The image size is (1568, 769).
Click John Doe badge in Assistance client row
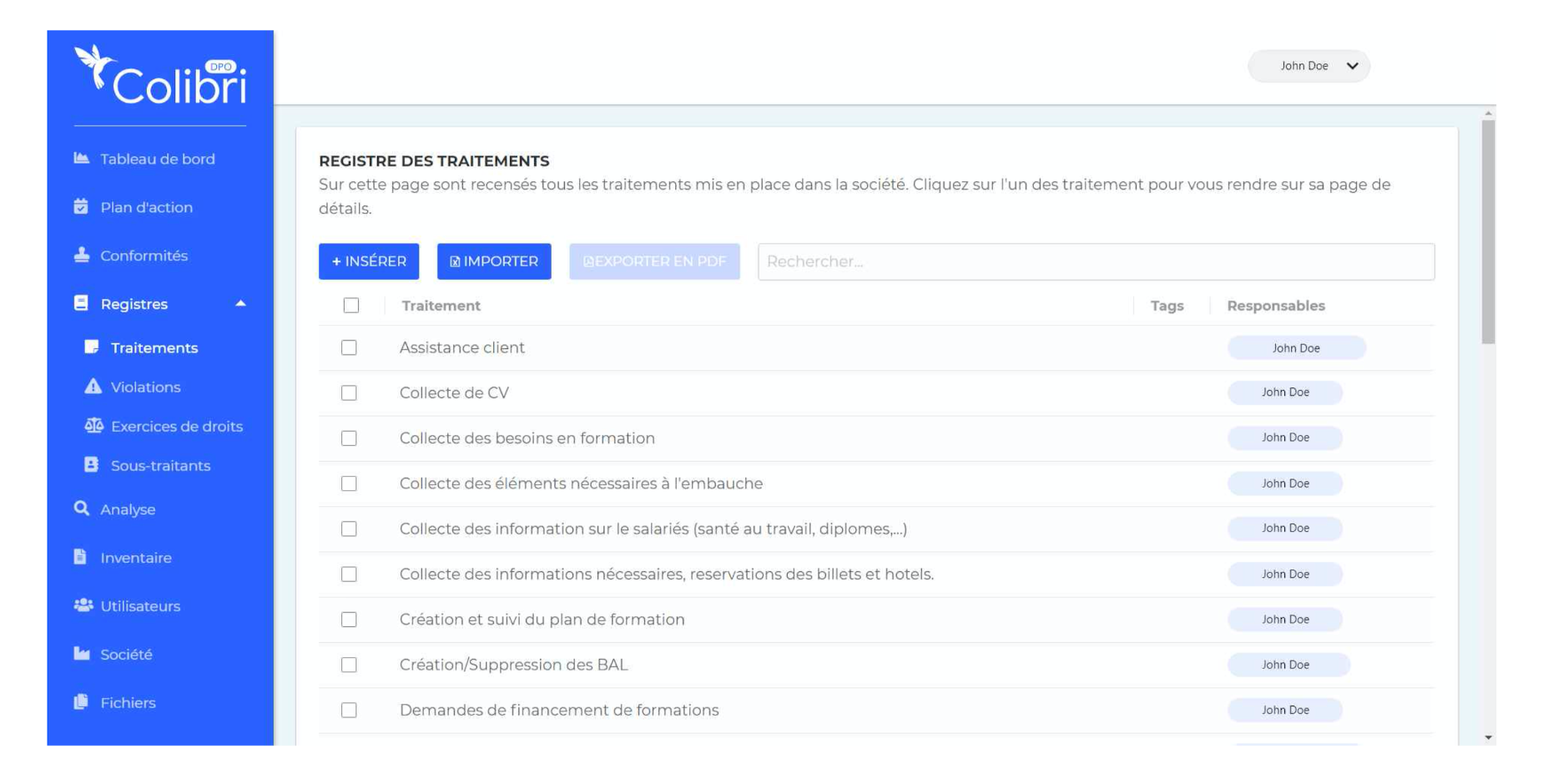pyautogui.click(x=1296, y=348)
